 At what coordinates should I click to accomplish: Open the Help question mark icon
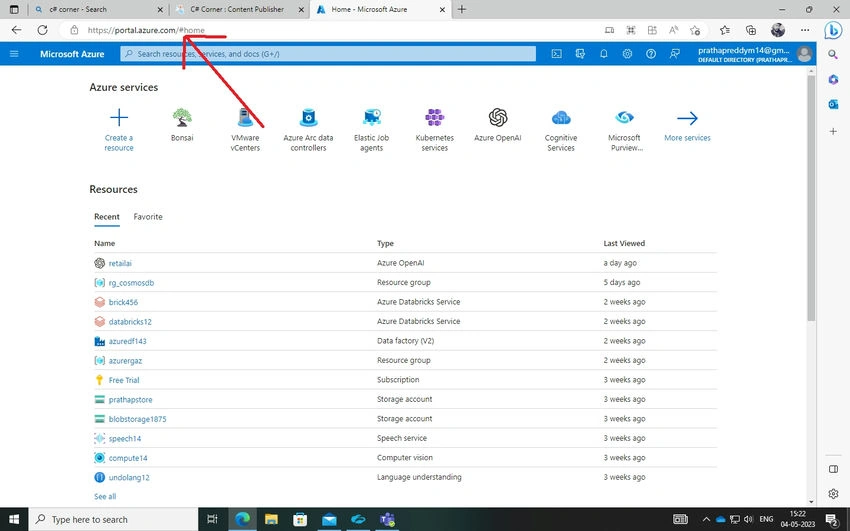point(651,54)
